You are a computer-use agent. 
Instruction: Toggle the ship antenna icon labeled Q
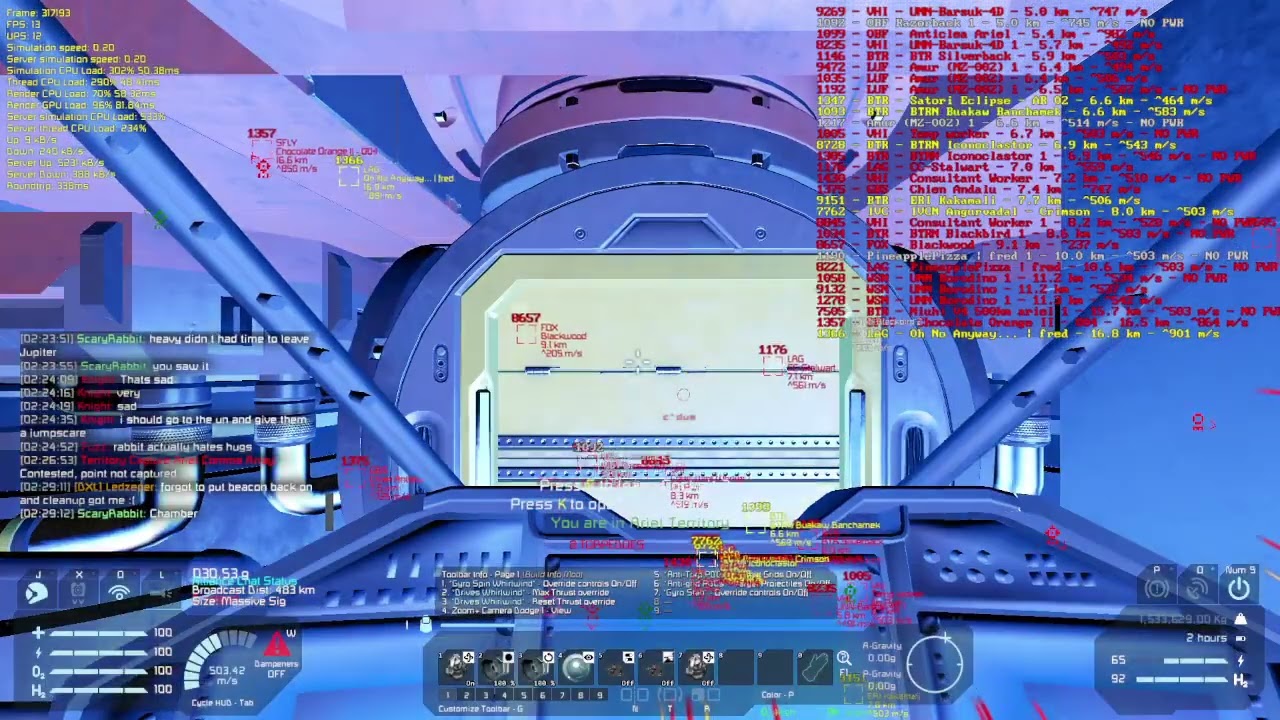coord(1199,588)
